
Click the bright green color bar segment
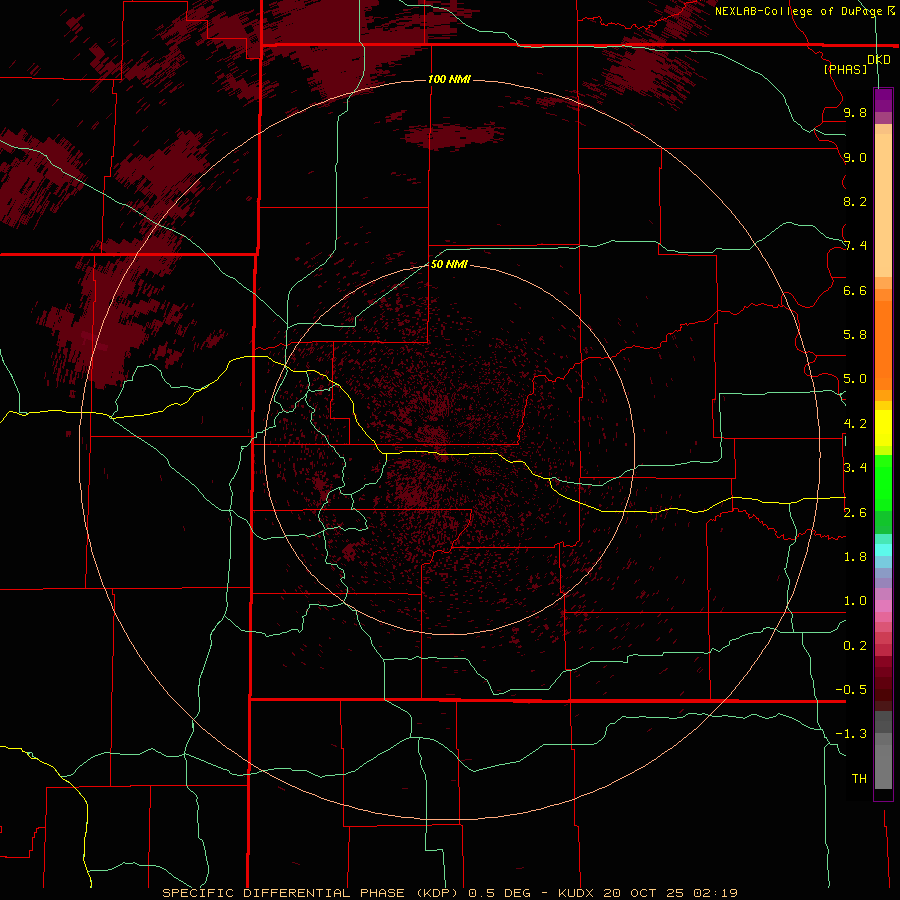coord(883,482)
